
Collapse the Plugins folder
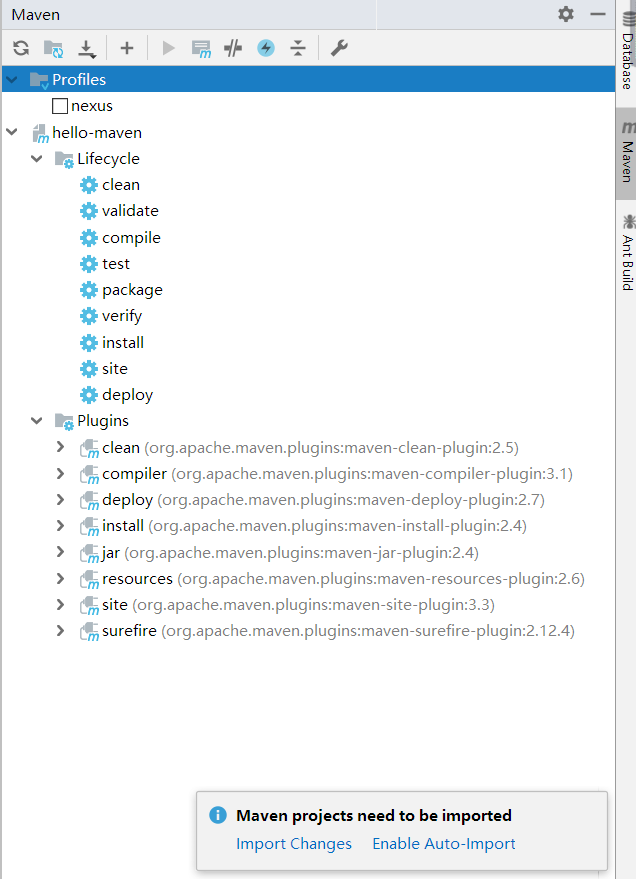click(x=37, y=420)
